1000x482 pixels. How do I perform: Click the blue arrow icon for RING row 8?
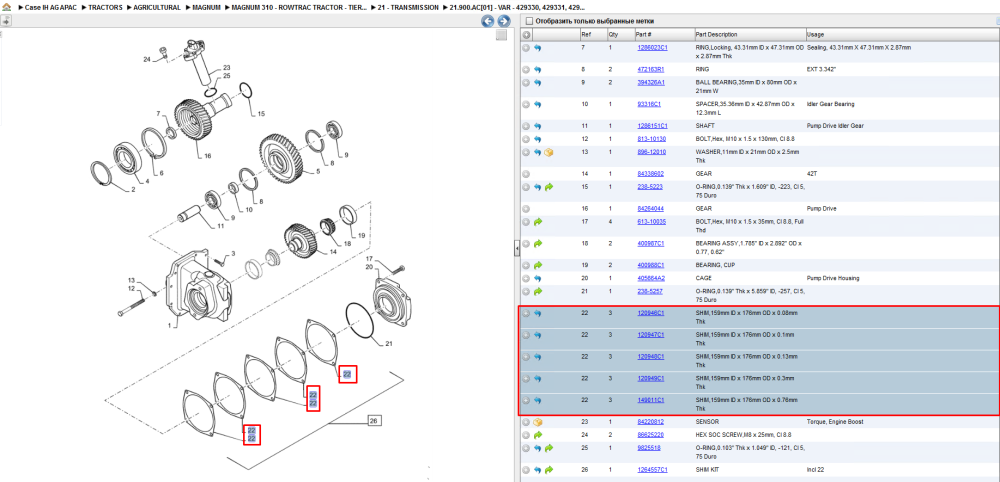tap(537, 69)
